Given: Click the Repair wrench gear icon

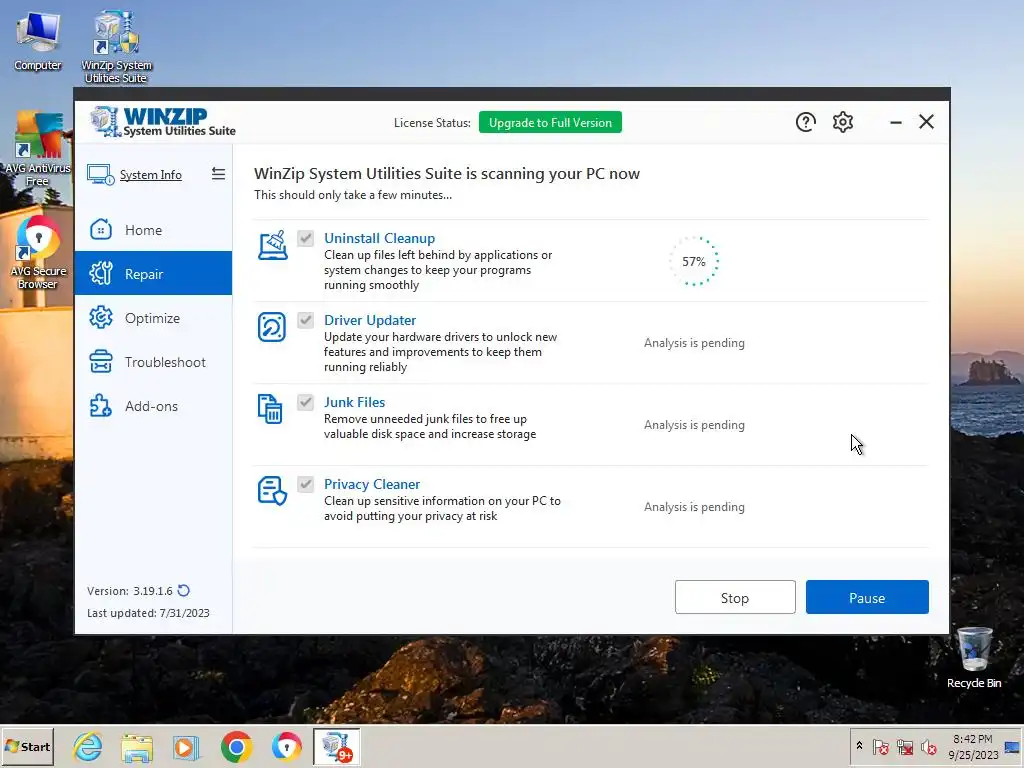Looking at the screenshot, I should click(x=101, y=274).
